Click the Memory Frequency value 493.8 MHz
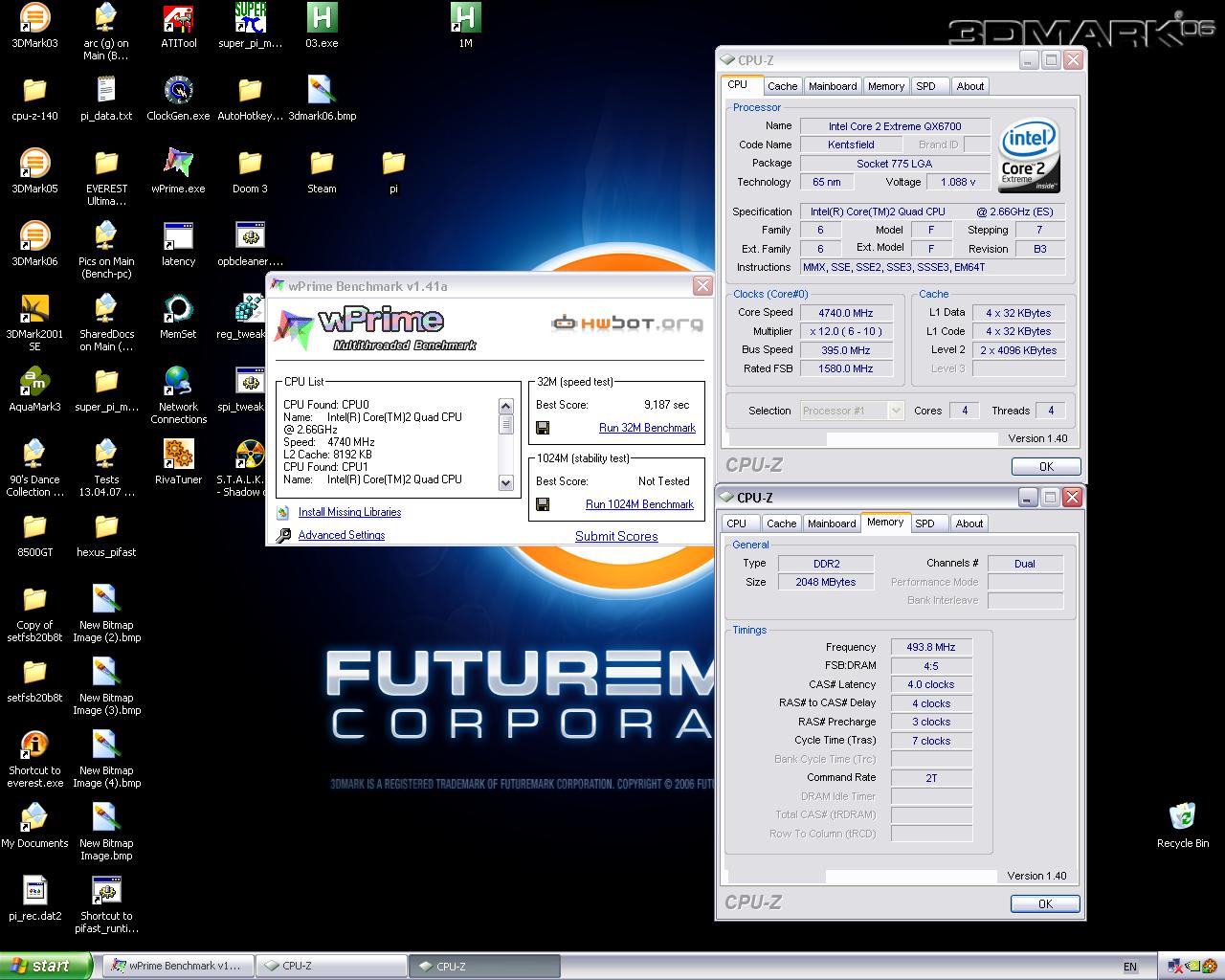This screenshot has width=1225, height=980. 931,647
